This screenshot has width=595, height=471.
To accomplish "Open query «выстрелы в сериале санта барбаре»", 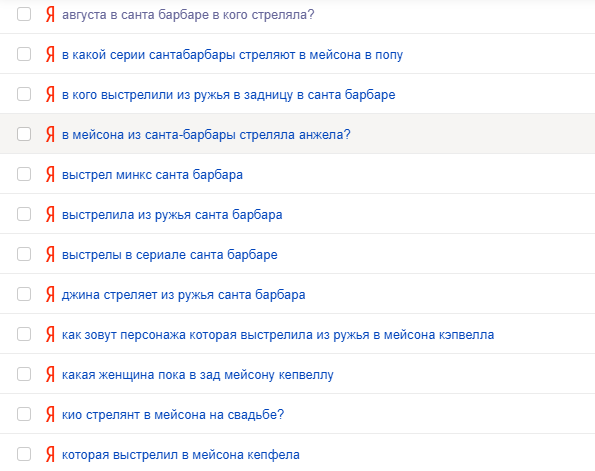I will tap(170, 255).
